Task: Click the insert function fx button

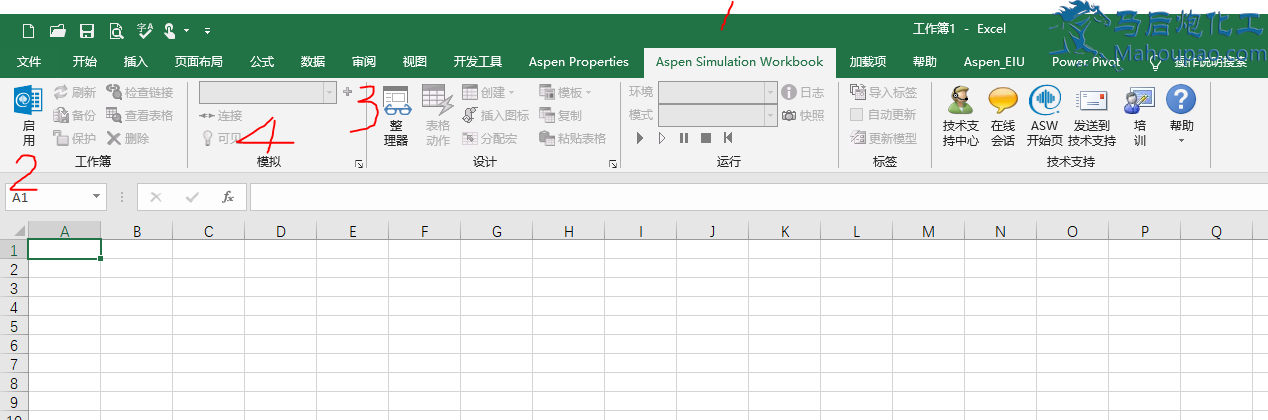Action: (x=228, y=197)
